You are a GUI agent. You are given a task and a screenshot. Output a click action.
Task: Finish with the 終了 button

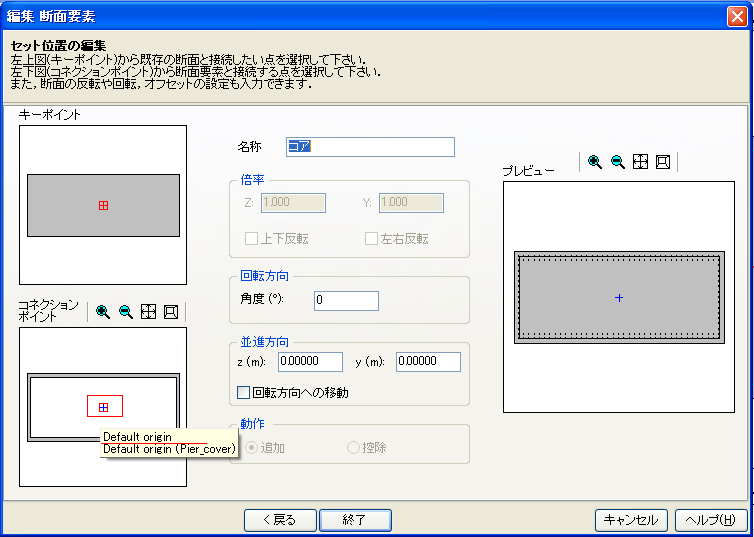[355, 520]
